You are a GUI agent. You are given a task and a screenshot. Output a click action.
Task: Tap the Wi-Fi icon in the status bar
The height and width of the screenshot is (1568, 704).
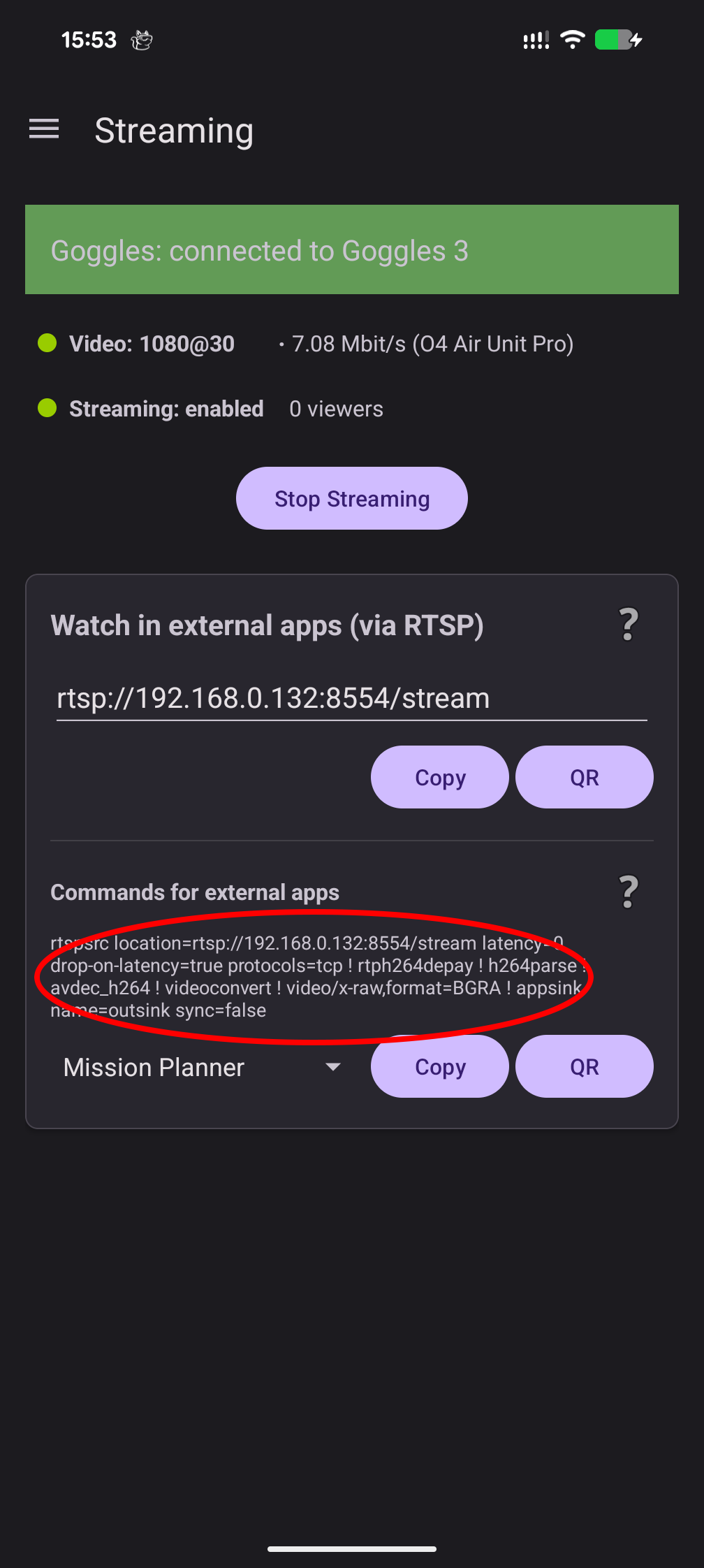573,39
